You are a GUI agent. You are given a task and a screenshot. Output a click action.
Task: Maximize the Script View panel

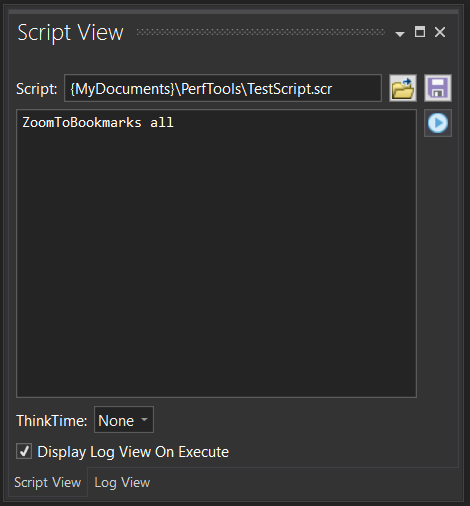pos(420,32)
